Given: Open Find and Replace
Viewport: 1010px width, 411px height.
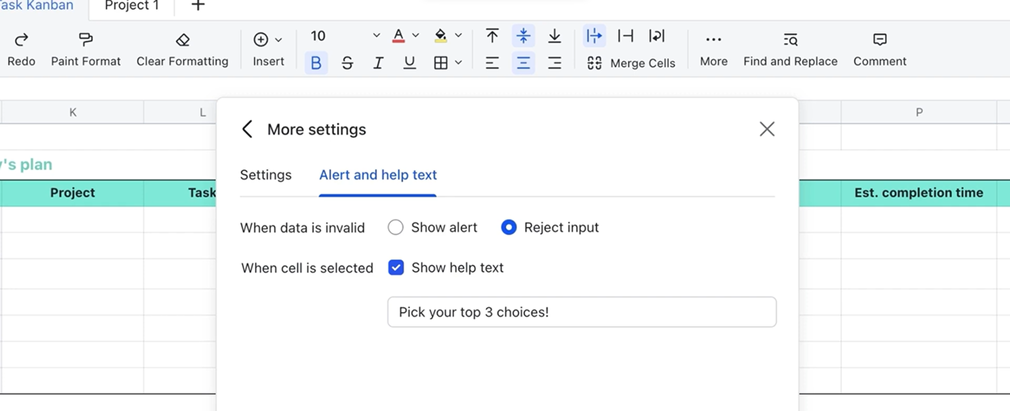Looking at the screenshot, I should (790, 40).
